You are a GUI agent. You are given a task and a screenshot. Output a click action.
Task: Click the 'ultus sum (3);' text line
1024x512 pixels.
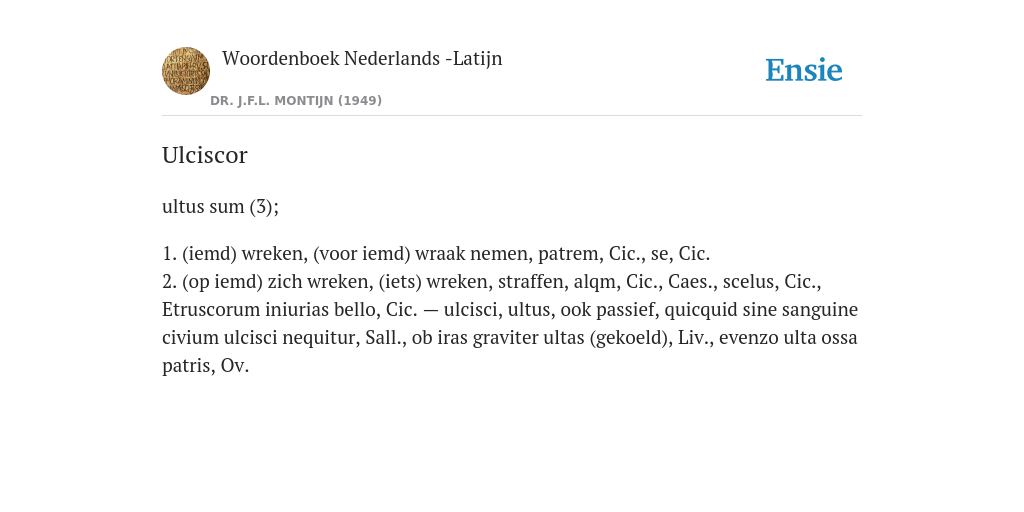point(220,207)
